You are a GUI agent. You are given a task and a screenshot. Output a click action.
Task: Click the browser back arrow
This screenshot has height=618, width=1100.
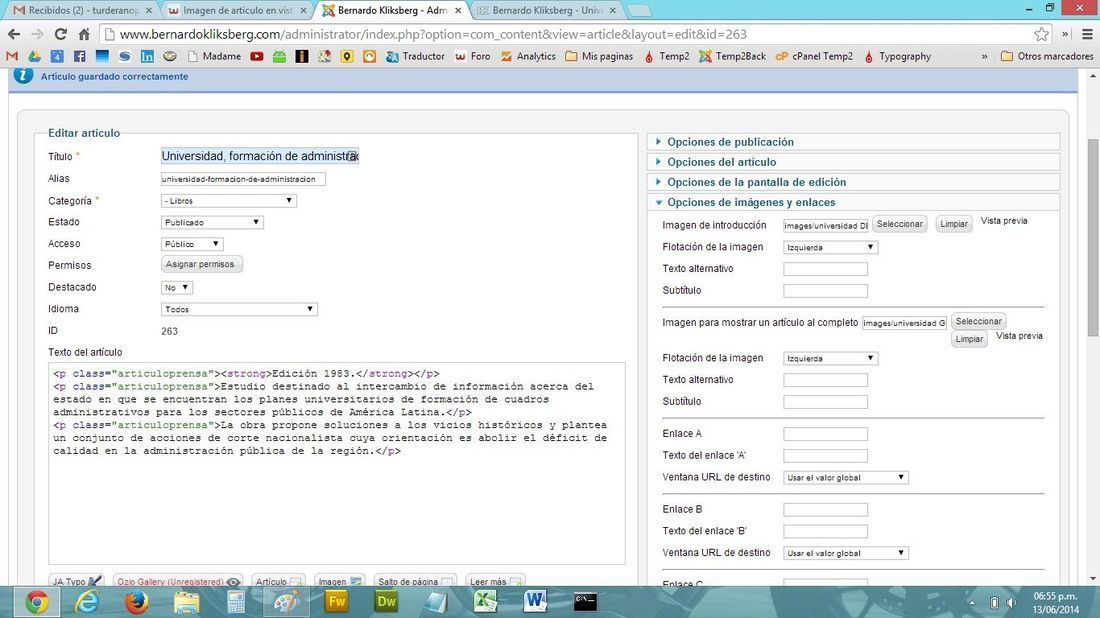point(14,34)
